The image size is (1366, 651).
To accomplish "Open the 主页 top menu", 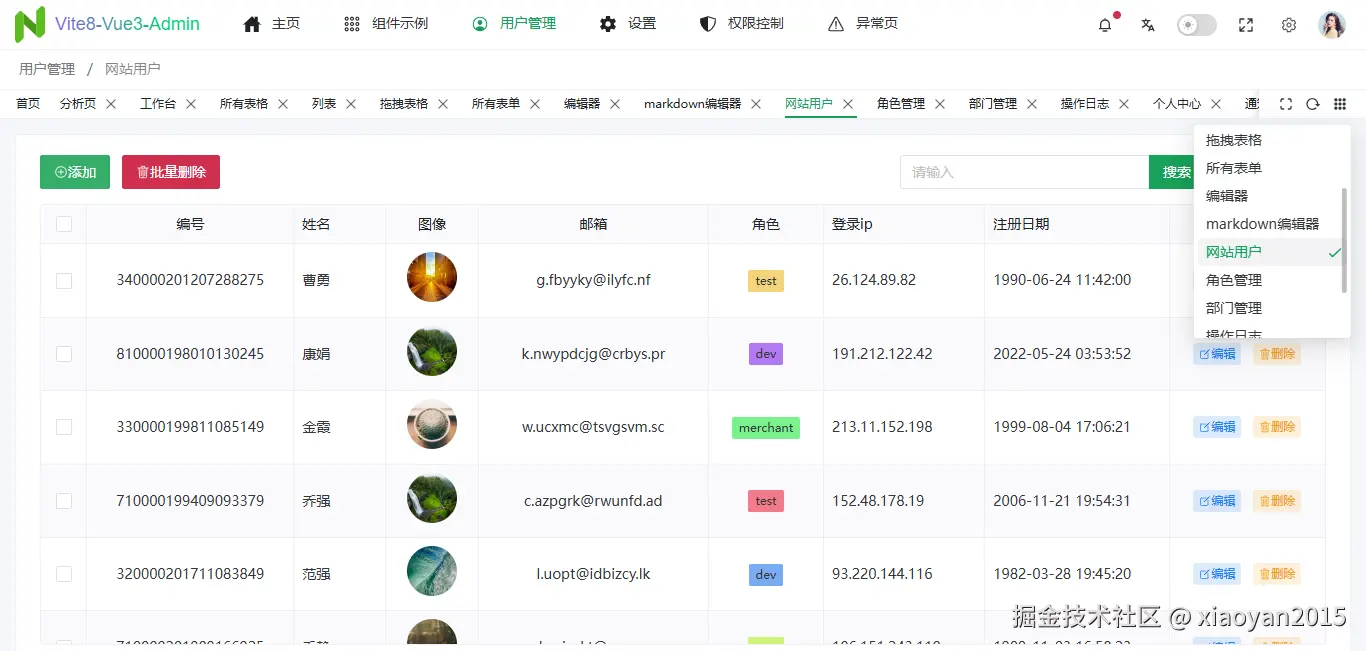I will (x=272, y=24).
